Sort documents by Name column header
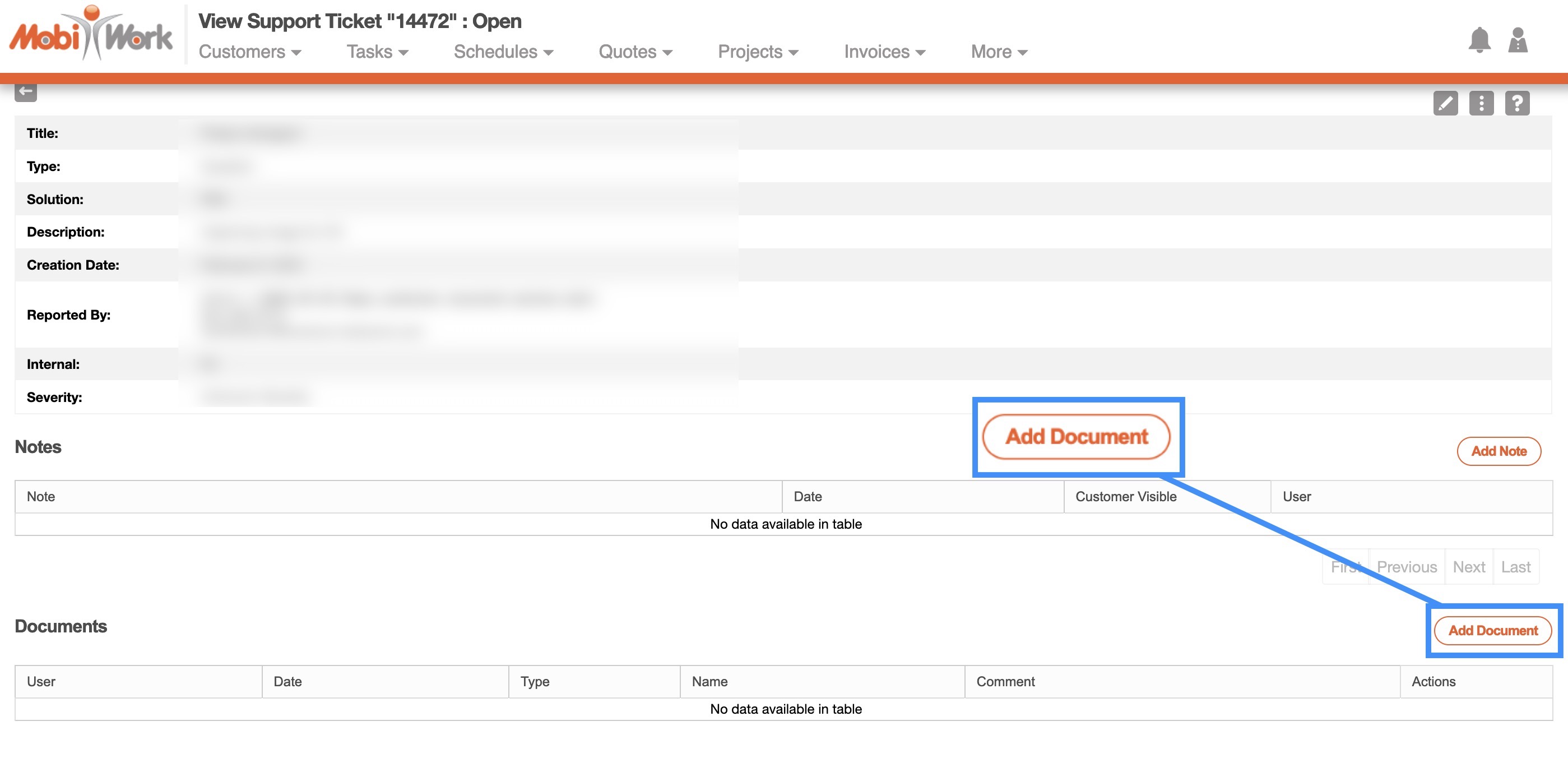This screenshot has width=1568, height=758. 709,681
